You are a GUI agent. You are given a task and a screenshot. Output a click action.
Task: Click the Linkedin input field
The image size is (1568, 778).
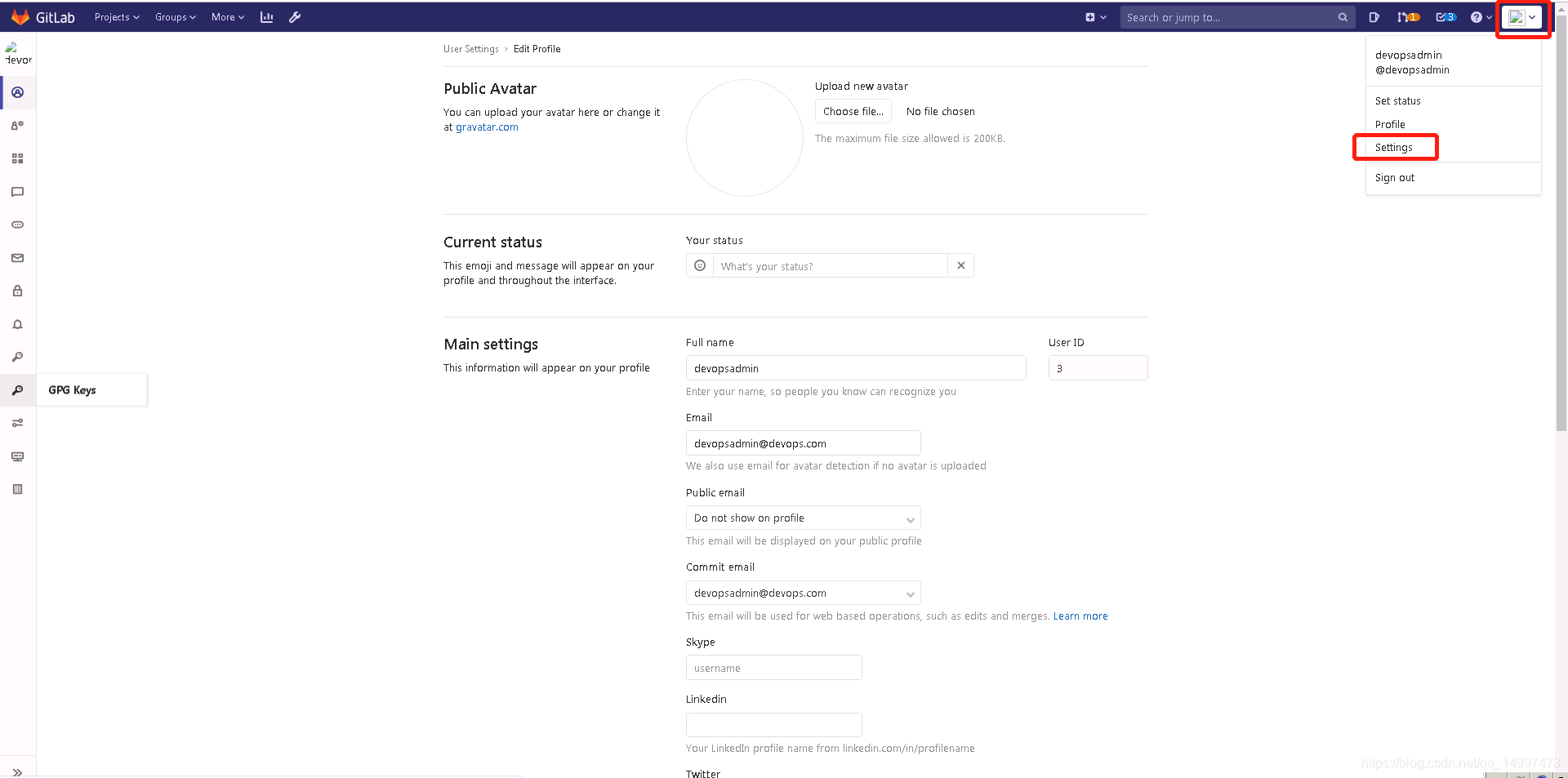(x=774, y=725)
